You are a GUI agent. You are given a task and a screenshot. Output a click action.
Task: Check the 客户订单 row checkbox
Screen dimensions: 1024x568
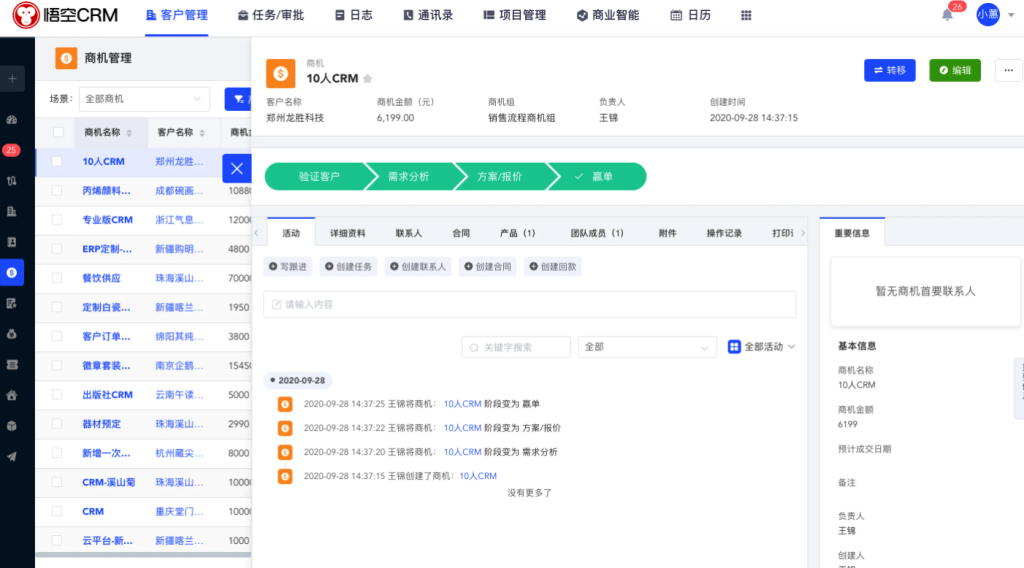(57, 336)
